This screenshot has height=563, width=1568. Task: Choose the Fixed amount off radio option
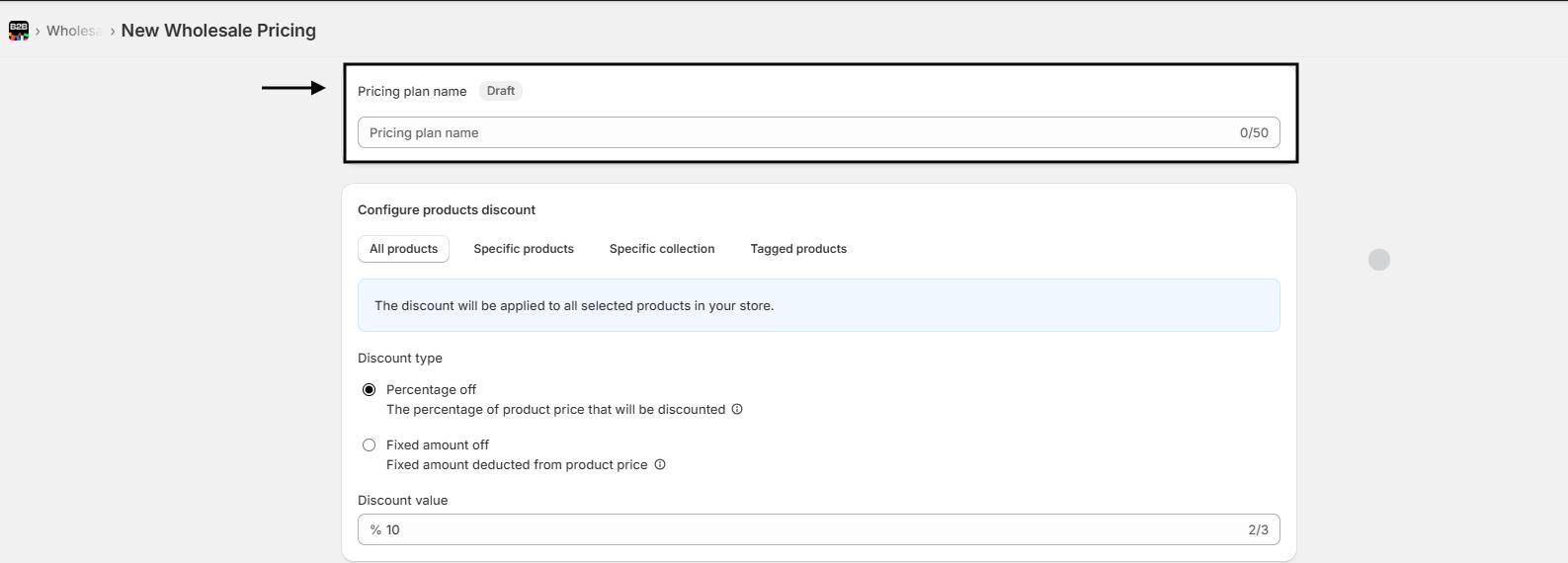[x=370, y=445]
